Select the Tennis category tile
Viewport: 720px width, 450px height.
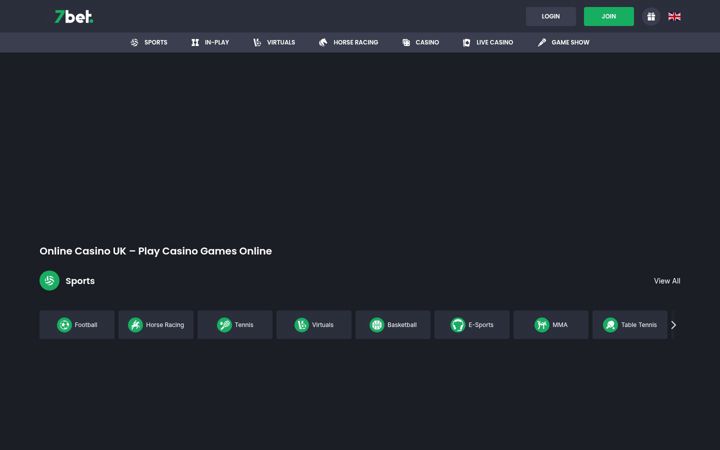tap(235, 325)
